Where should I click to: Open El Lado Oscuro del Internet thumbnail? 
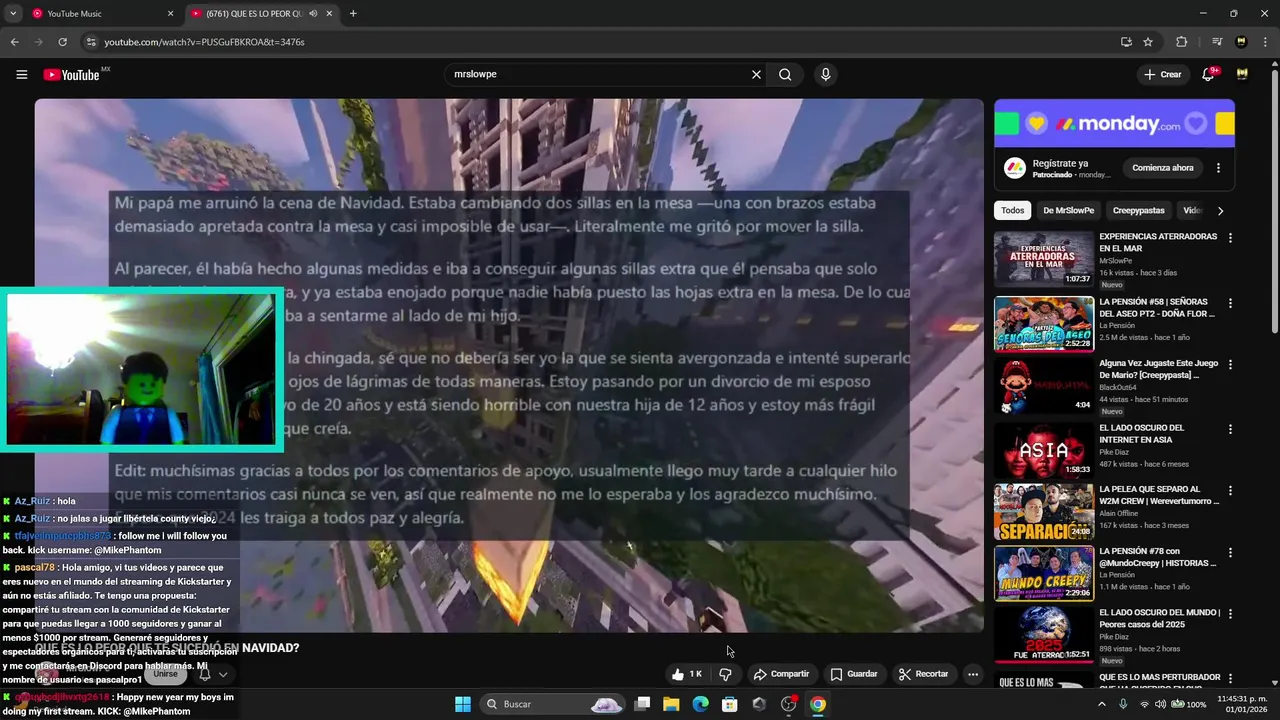point(1043,449)
